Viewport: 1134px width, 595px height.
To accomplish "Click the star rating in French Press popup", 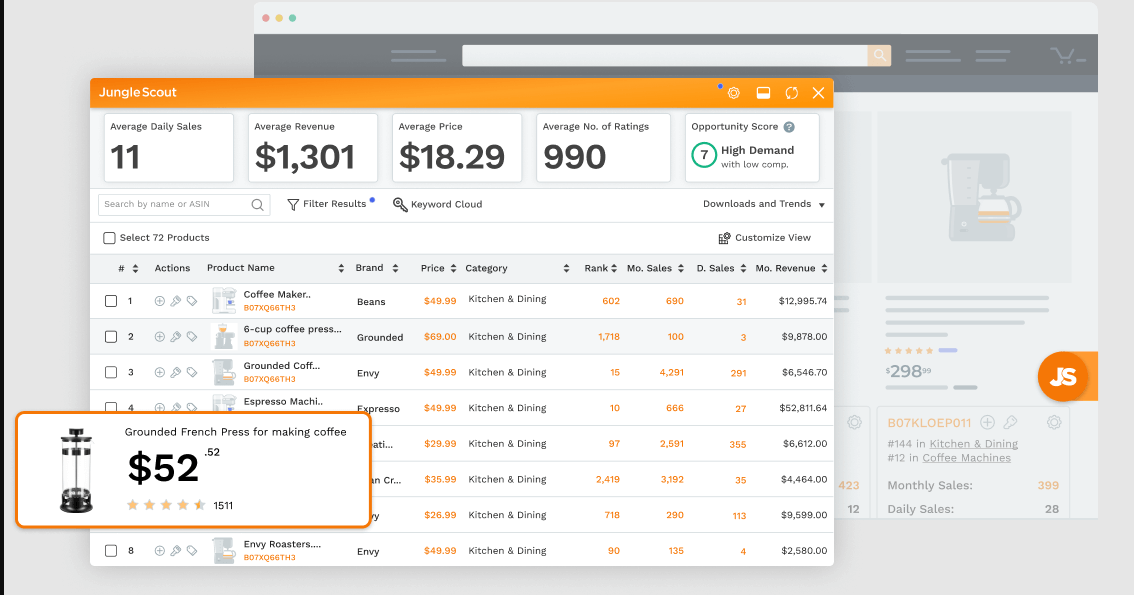I will click(166, 505).
